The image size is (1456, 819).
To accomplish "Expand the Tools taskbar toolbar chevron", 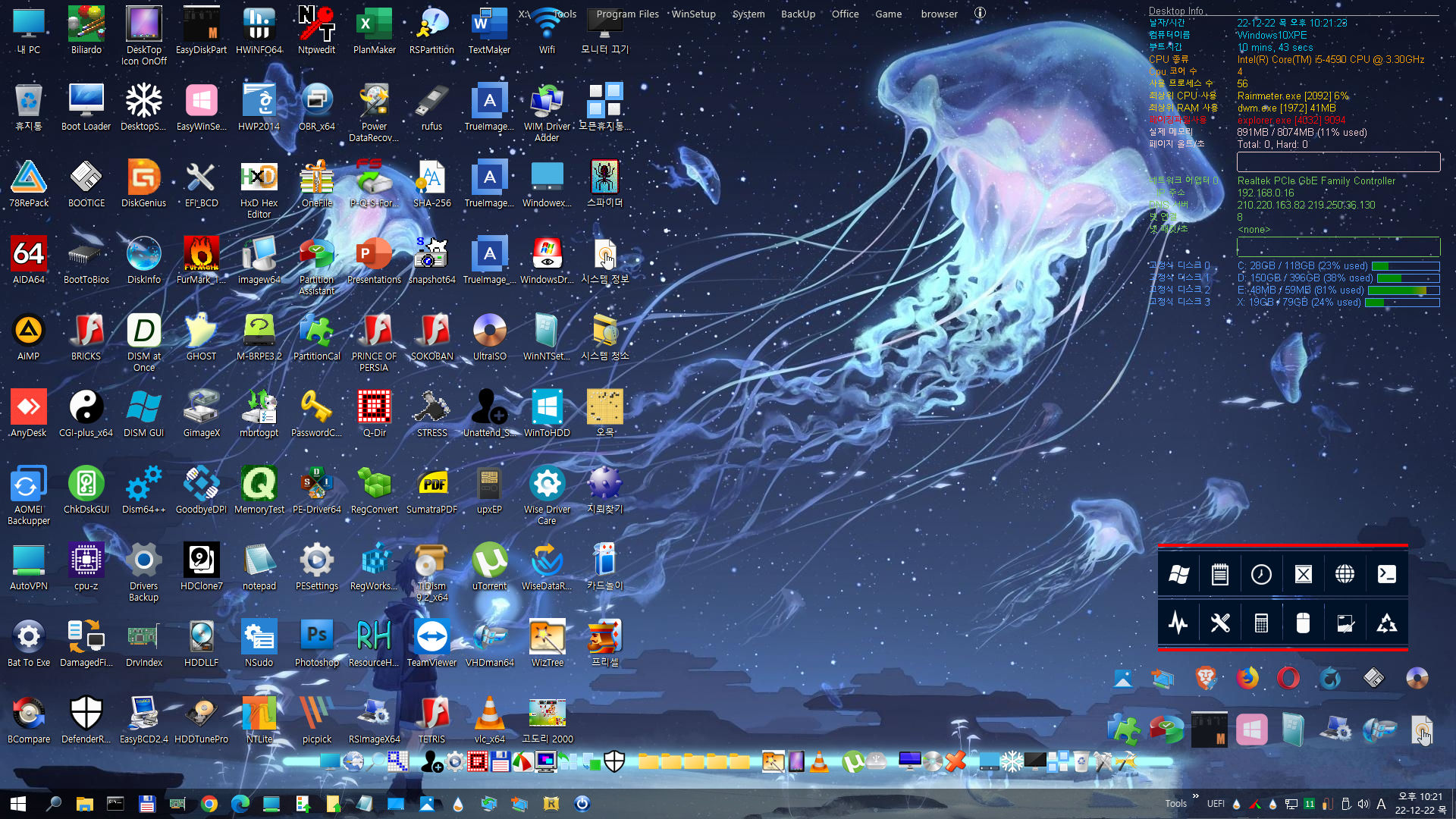I will pyautogui.click(x=1196, y=796).
